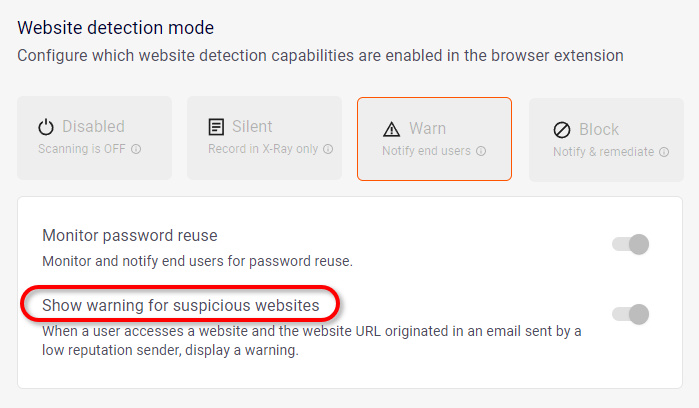Switch to the "Block" mode label

[599, 130]
